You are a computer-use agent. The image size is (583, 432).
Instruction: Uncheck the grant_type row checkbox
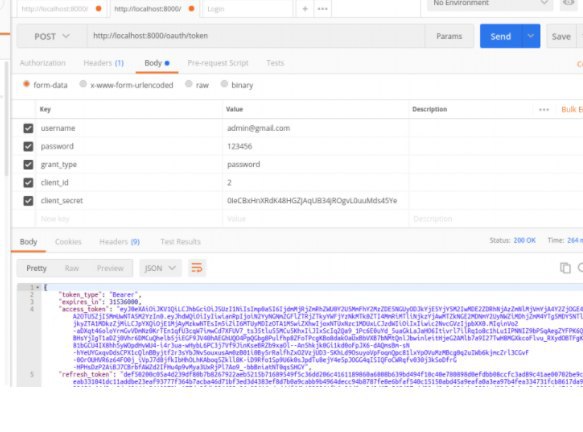pyautogui.click(x=28, y=164)
